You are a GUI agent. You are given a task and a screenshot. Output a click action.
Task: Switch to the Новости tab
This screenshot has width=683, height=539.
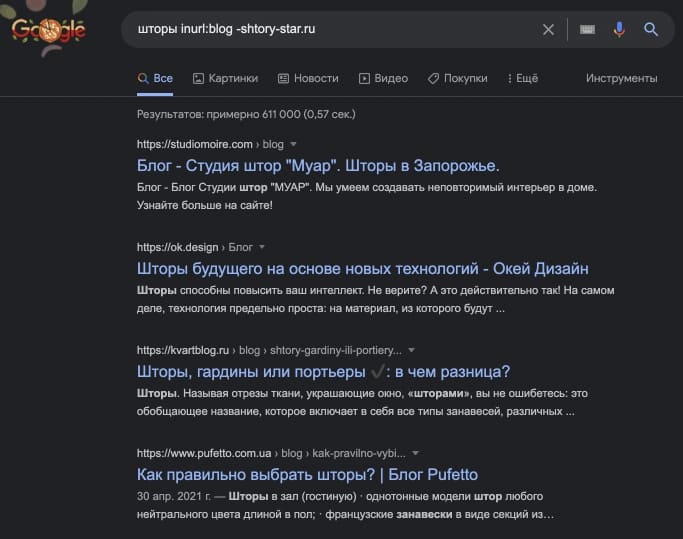click(308, 78)
